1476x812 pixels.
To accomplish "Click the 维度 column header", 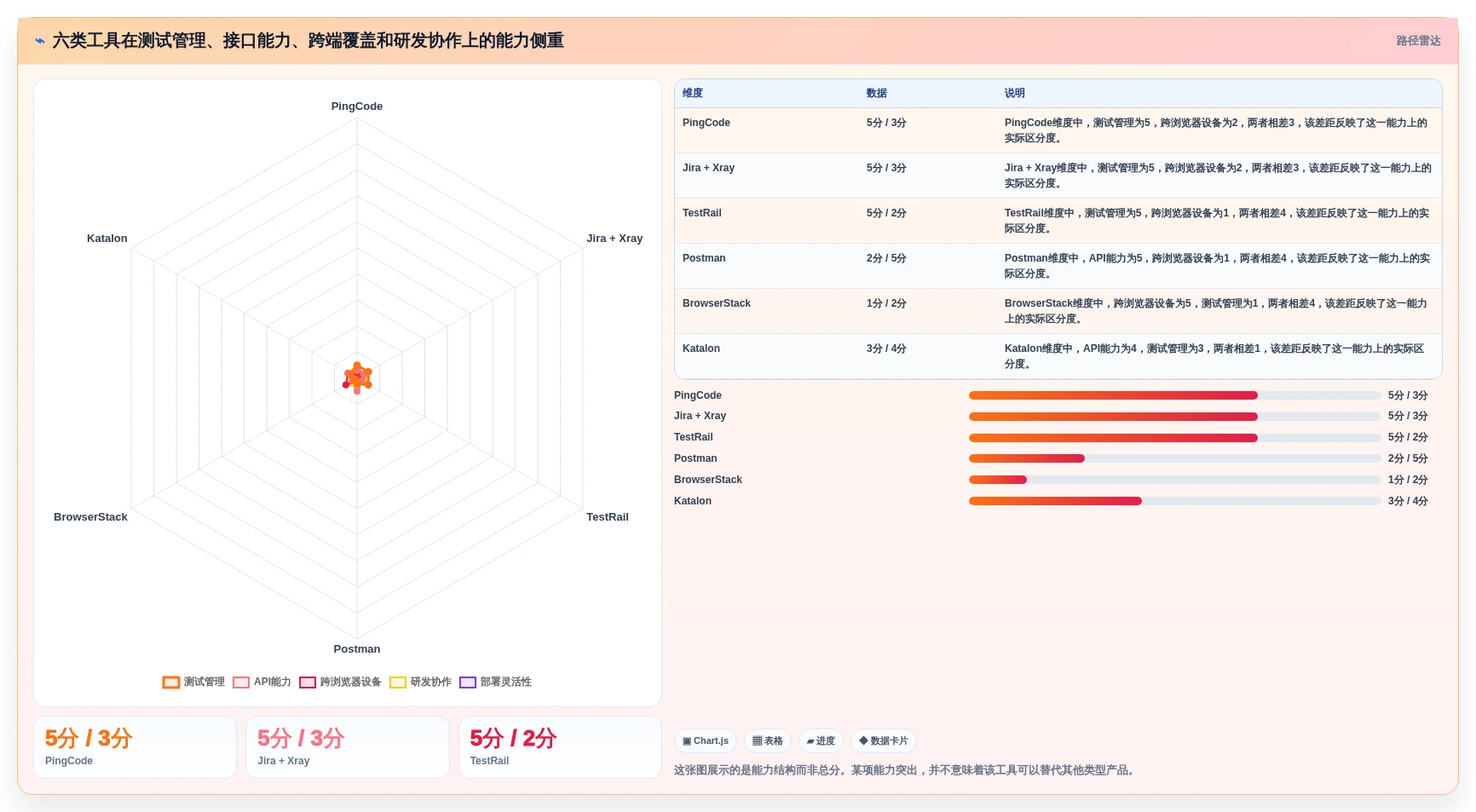I will coord(693,94).
